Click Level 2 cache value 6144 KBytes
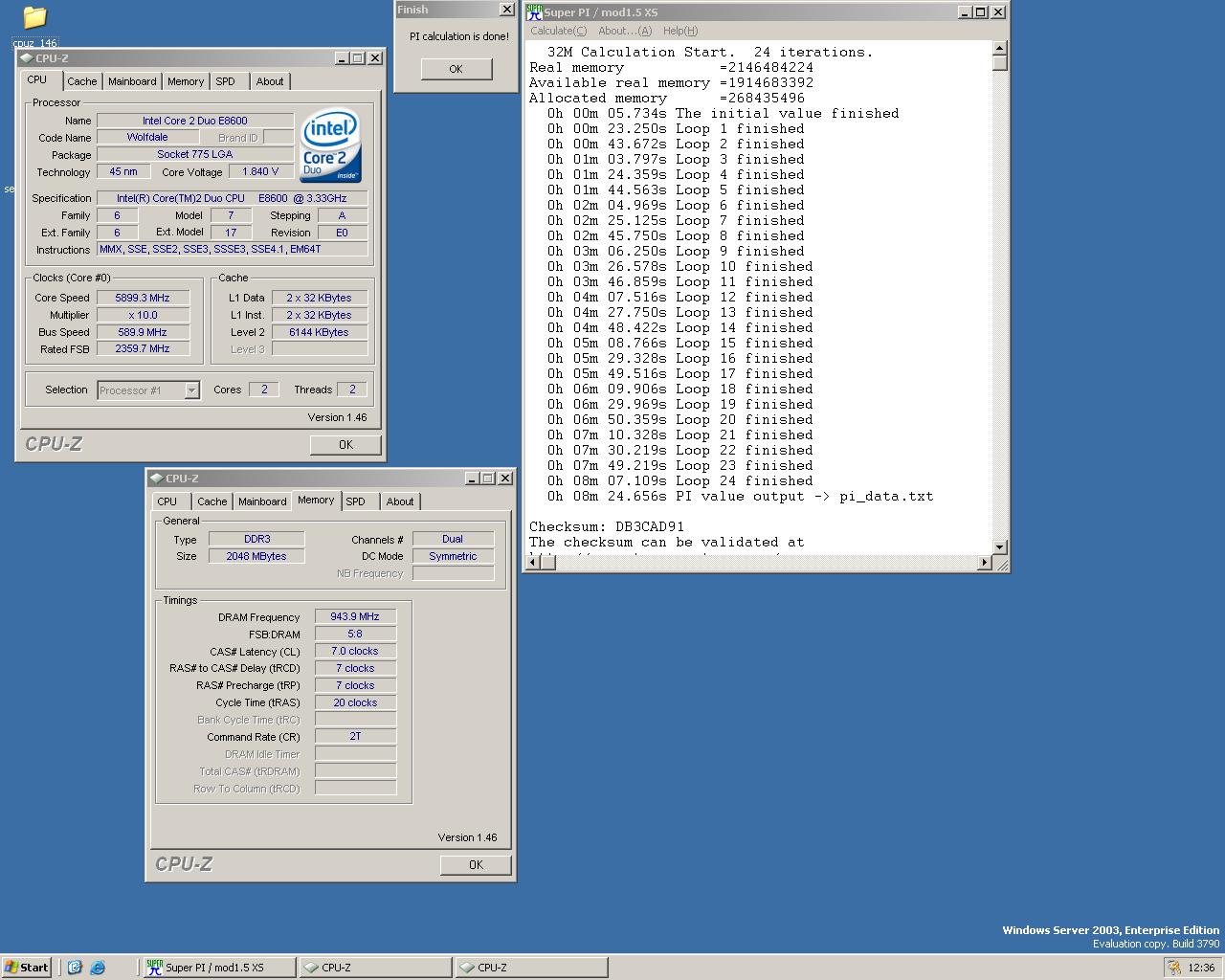The width and height of the screenshot is (1225, 980). pos(320,332)
